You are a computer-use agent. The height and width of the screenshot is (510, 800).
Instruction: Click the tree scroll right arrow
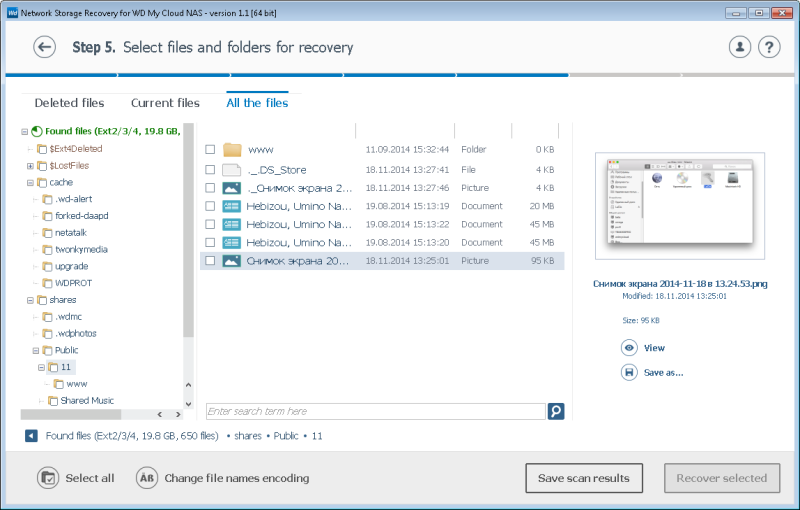(x=178, y=414)
